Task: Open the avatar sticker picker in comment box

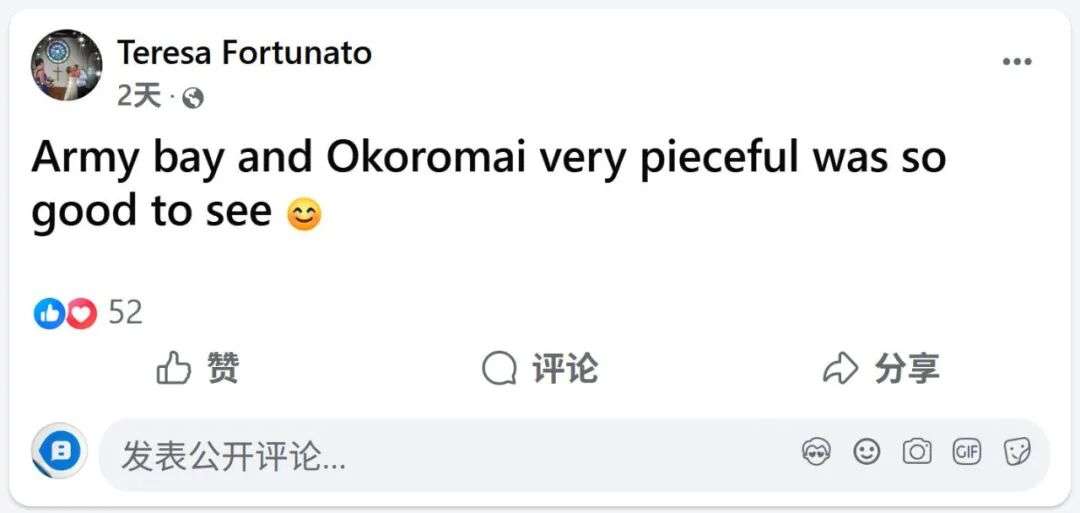Action: point(817,453)
